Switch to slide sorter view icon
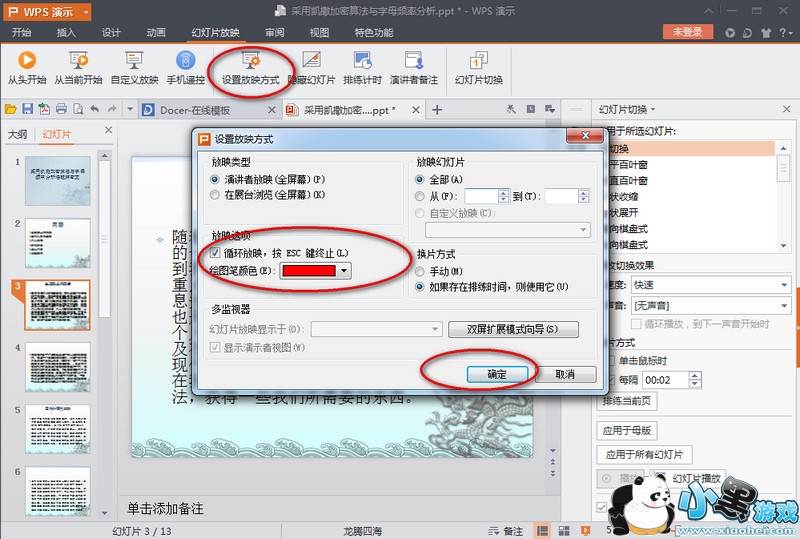The width and height of the screenshot is (800, 539). pos(564,531)
